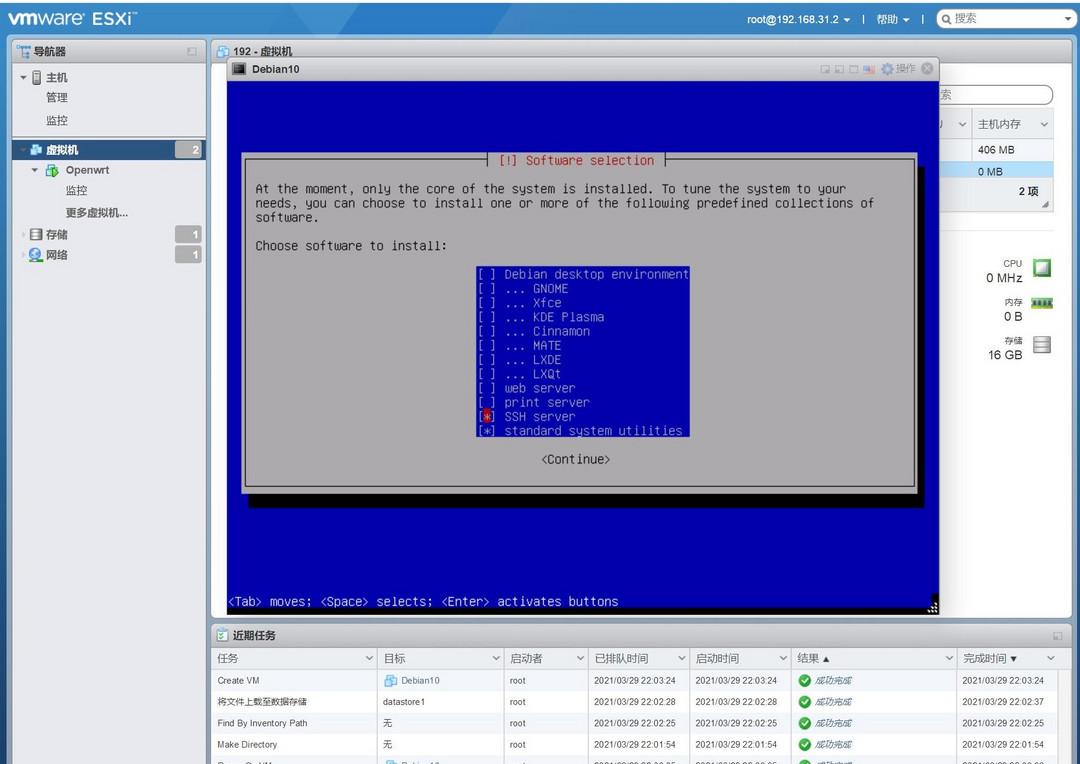Minimize the Recent Tasks panel via header icon

tap(1057, 636)
